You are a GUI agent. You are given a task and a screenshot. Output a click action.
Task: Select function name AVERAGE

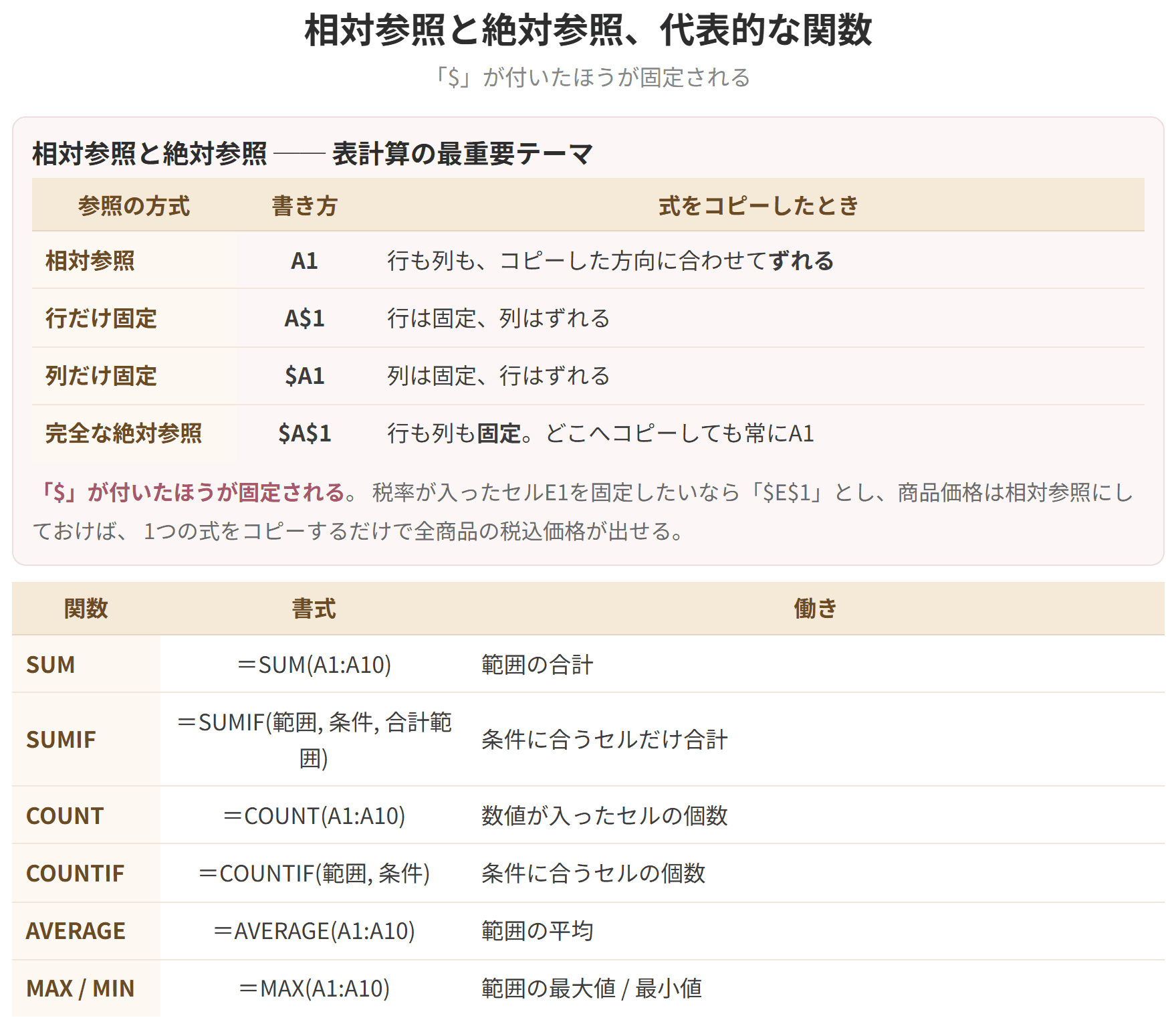(76, 931)
